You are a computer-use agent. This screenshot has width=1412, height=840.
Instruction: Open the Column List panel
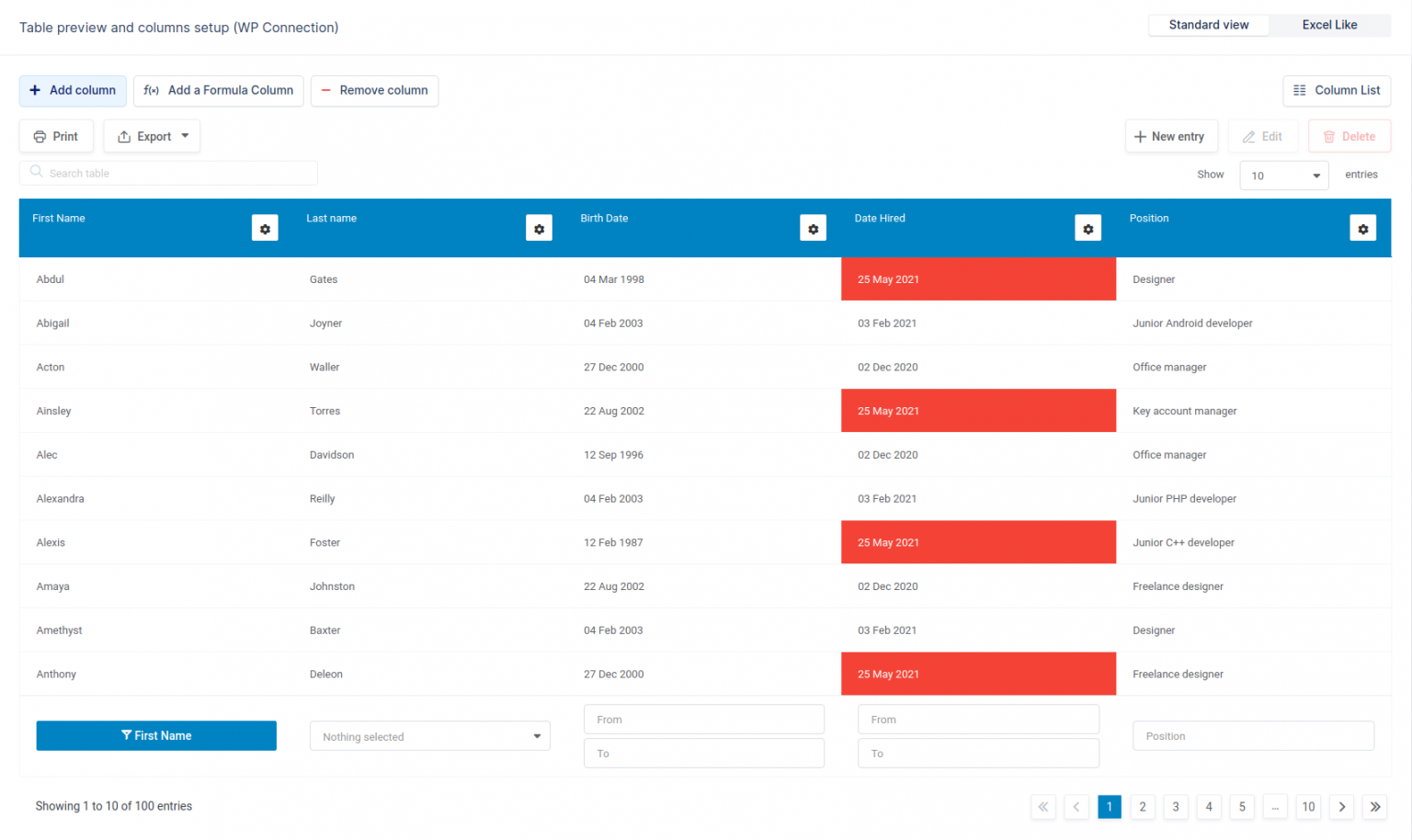[1337, 90]
